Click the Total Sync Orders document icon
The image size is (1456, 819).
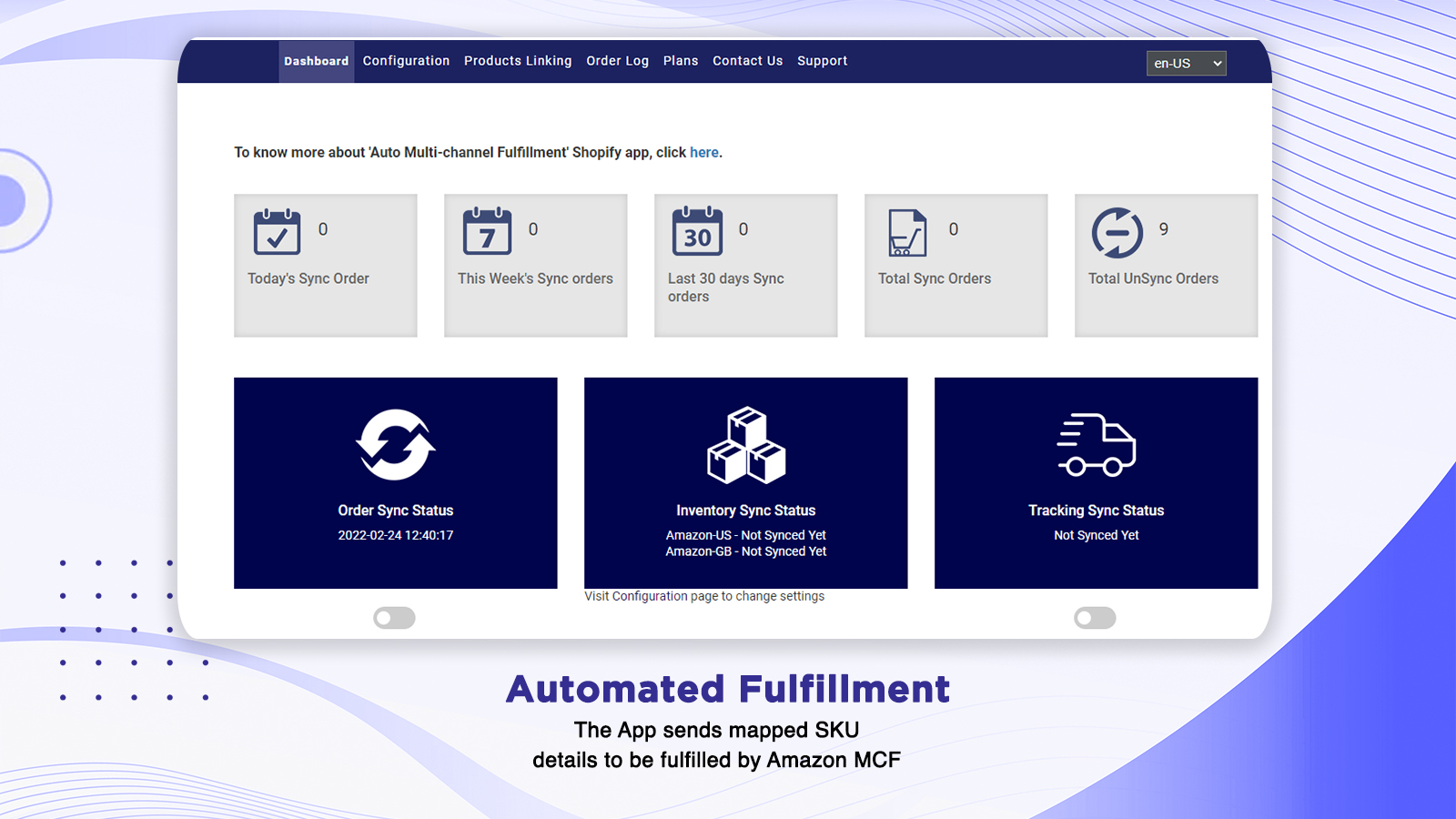[x=906, y=233]
